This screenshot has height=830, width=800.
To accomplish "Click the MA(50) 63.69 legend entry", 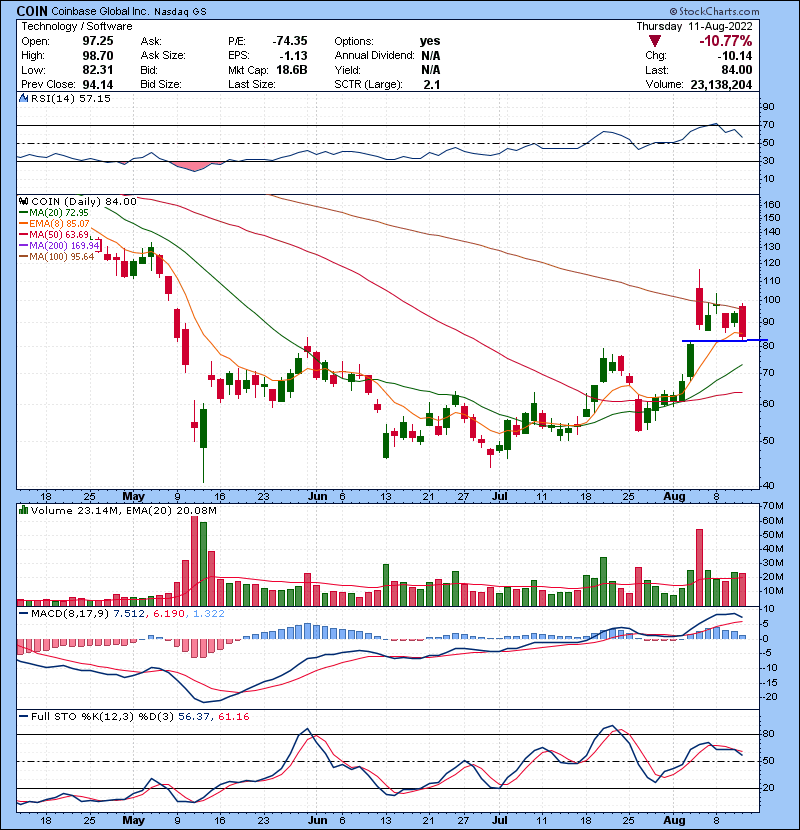I will pyautogui.click(x=59, y=234).
